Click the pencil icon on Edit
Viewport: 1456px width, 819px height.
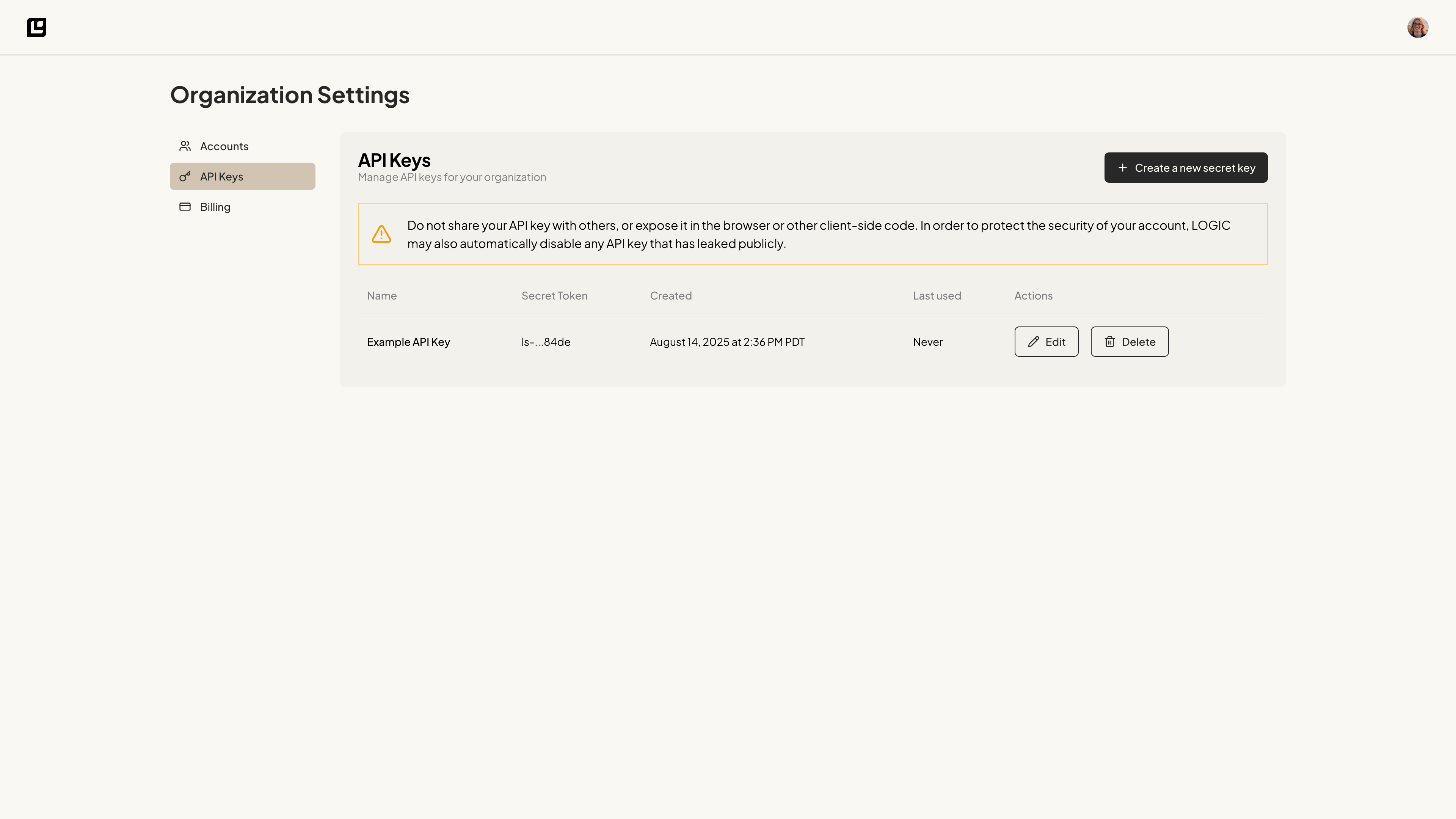[x=1033, y=342]
